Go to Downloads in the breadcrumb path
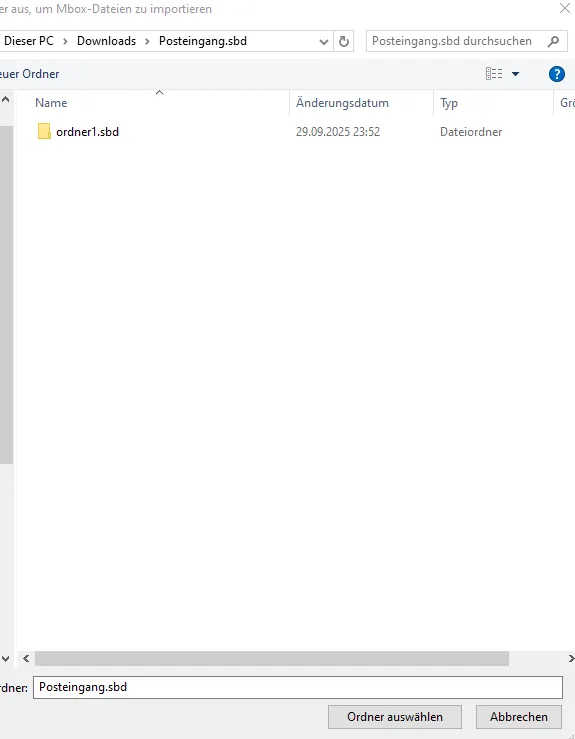This screenshot has height=739, width=575. (107, 41)
